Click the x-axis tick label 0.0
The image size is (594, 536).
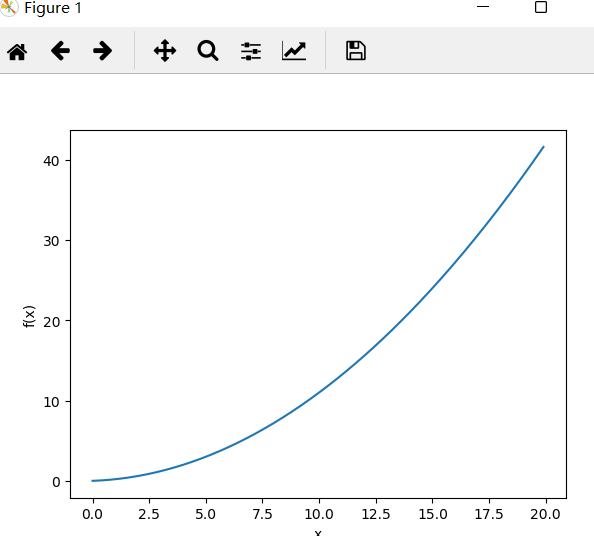(x=92, y=514)
